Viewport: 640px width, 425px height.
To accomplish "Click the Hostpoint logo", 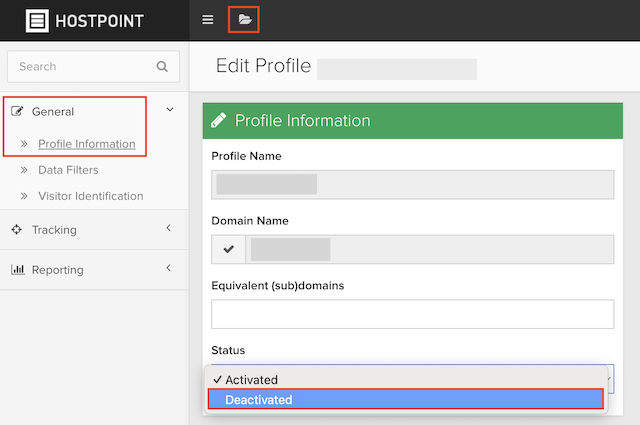I will tap(85, 20).
